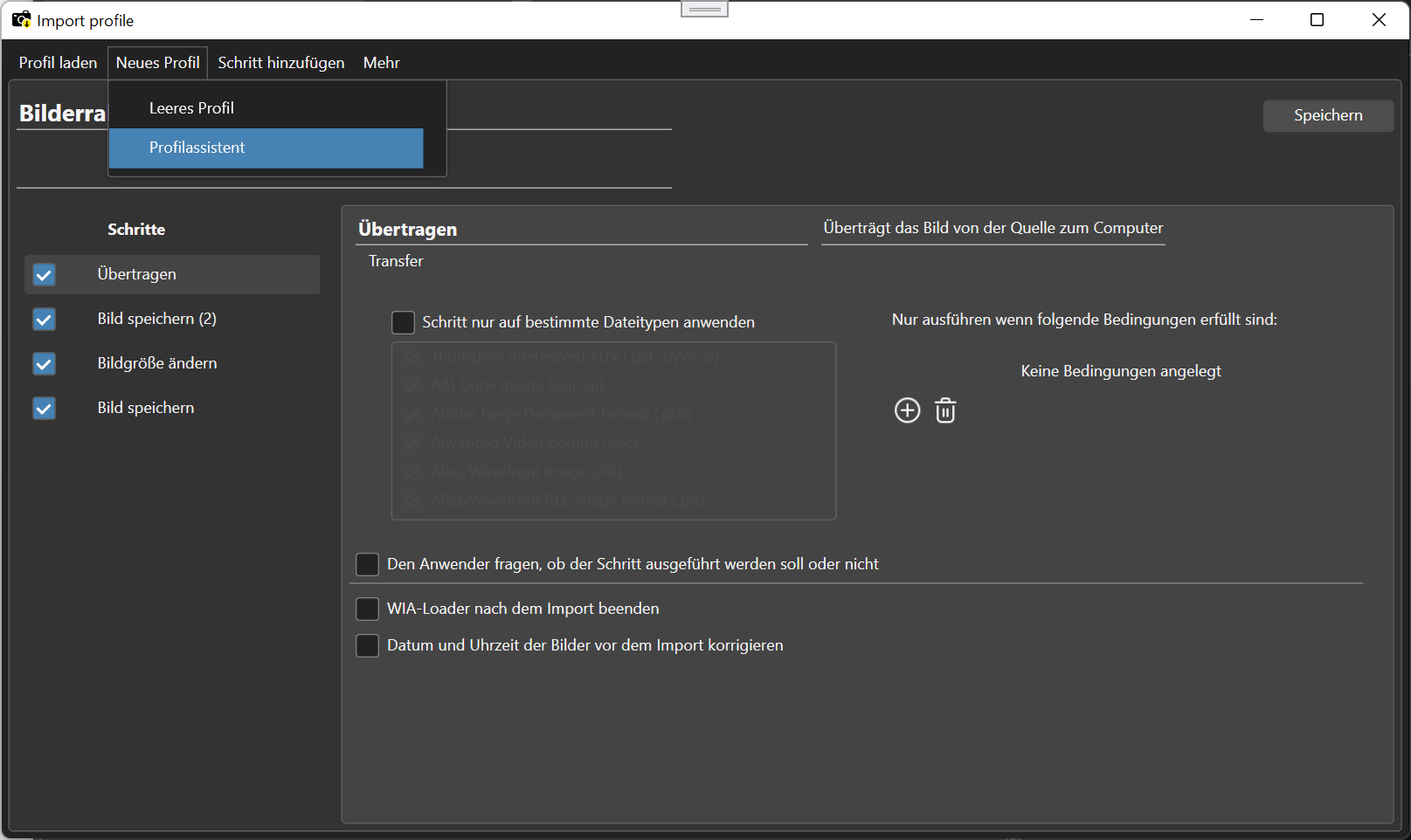Uncheck the Übertragen step checkbox

[44, 275]
